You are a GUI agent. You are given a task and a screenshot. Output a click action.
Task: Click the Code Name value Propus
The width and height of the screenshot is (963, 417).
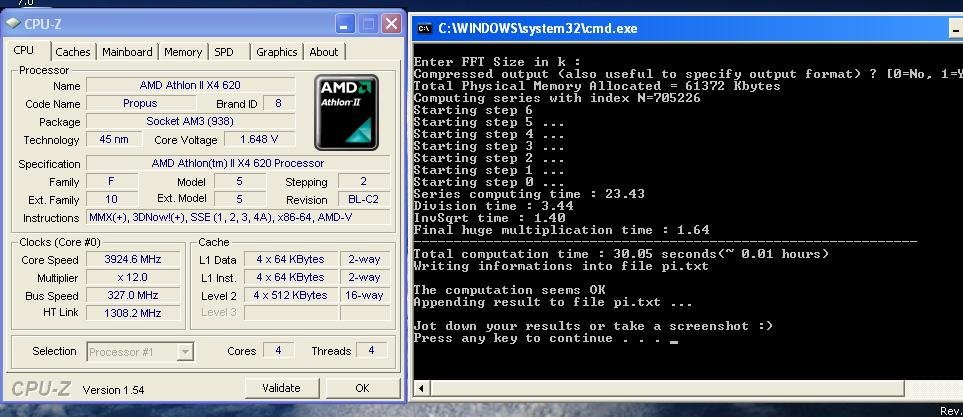click(x=140, y=103)
